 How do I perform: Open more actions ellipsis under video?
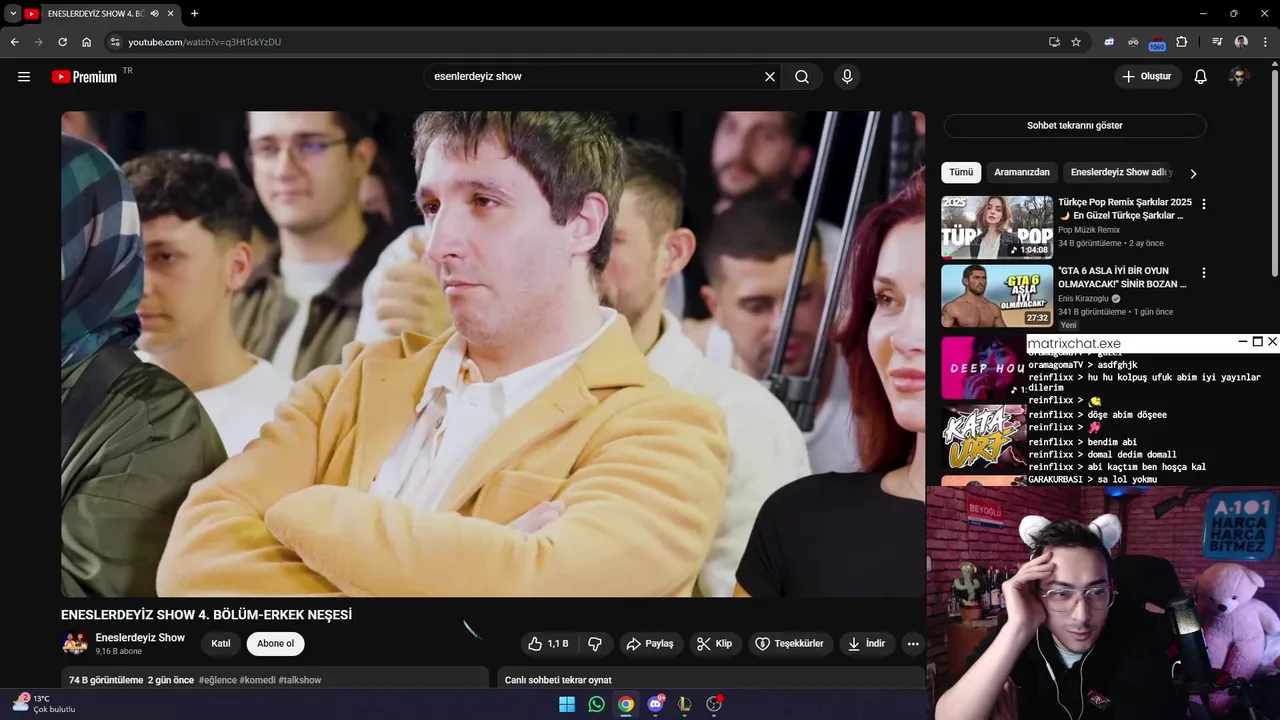tap(913, 644)
